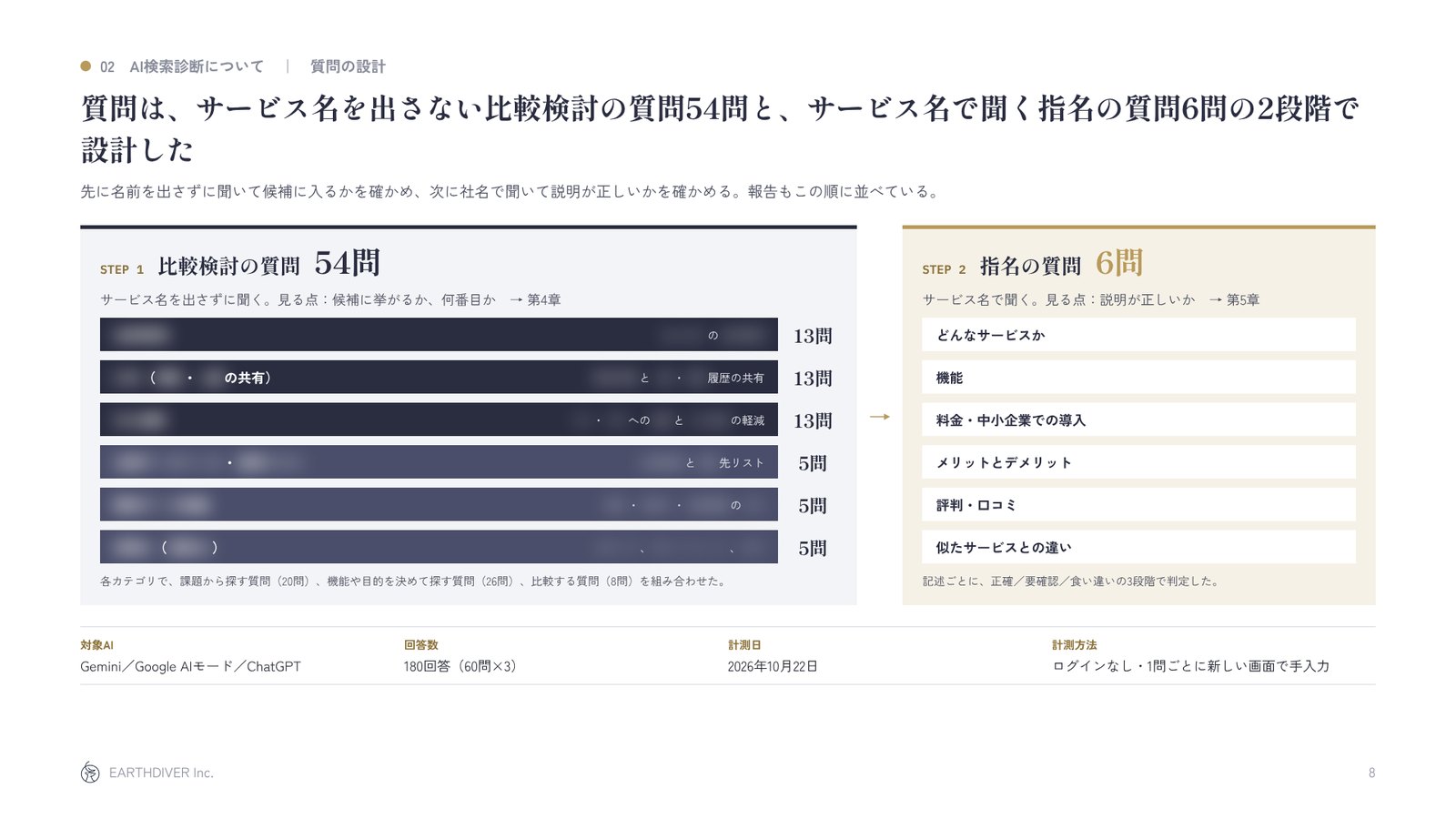
Task: Click the EARTHDIVER logo icon in footer
Action: [90, 773]
